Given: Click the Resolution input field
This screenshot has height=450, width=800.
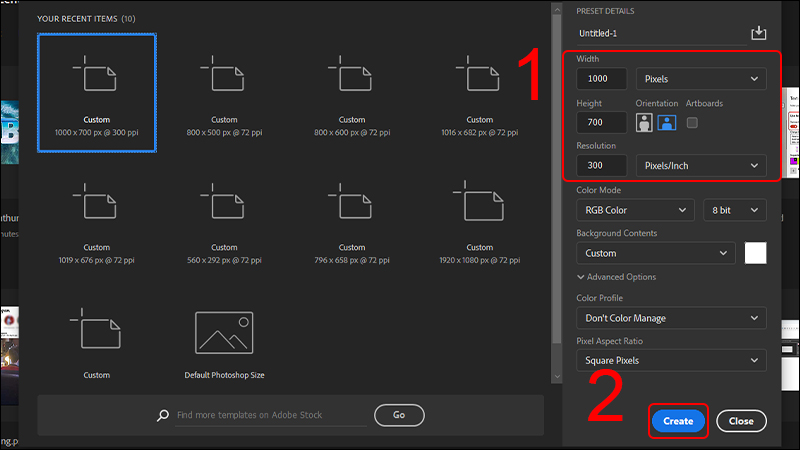Looking at the screenshot, I should [602, 165].
